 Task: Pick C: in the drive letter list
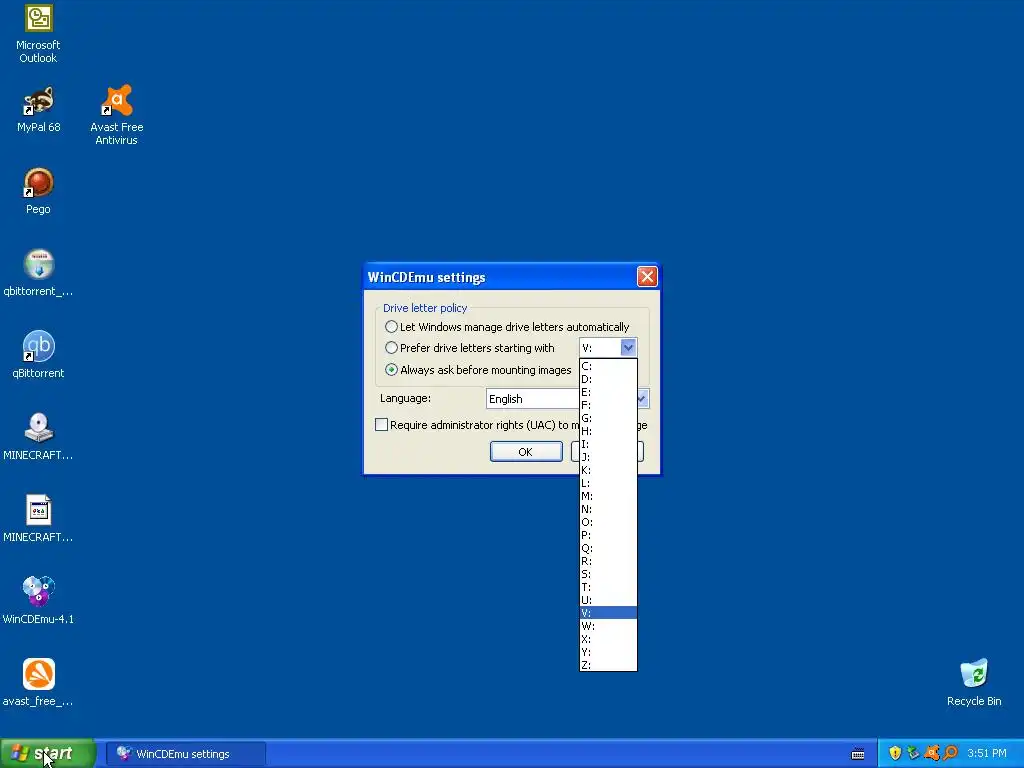pyautogui.click(x=608, y=366)
